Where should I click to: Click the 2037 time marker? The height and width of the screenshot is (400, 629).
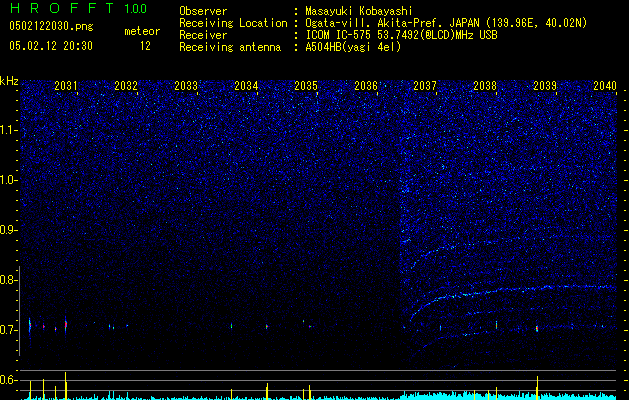click(425, 86)
